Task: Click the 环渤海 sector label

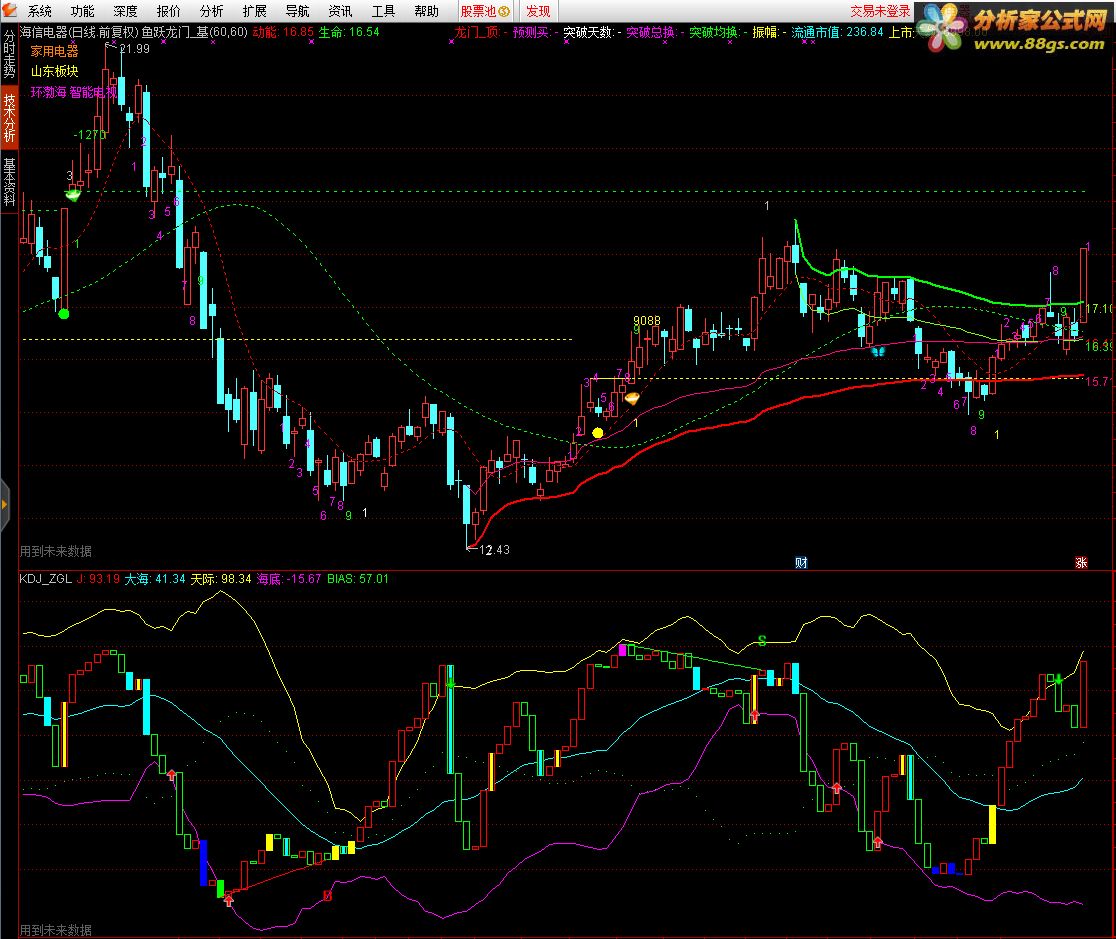Action: [x=48, y=92]
